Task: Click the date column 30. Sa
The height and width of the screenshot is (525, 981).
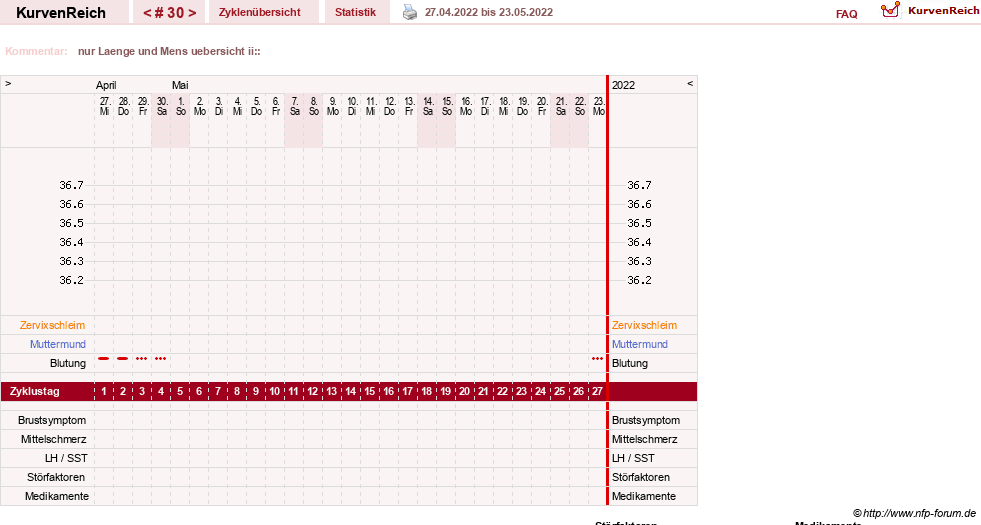Action: click(x=161, y=106)
